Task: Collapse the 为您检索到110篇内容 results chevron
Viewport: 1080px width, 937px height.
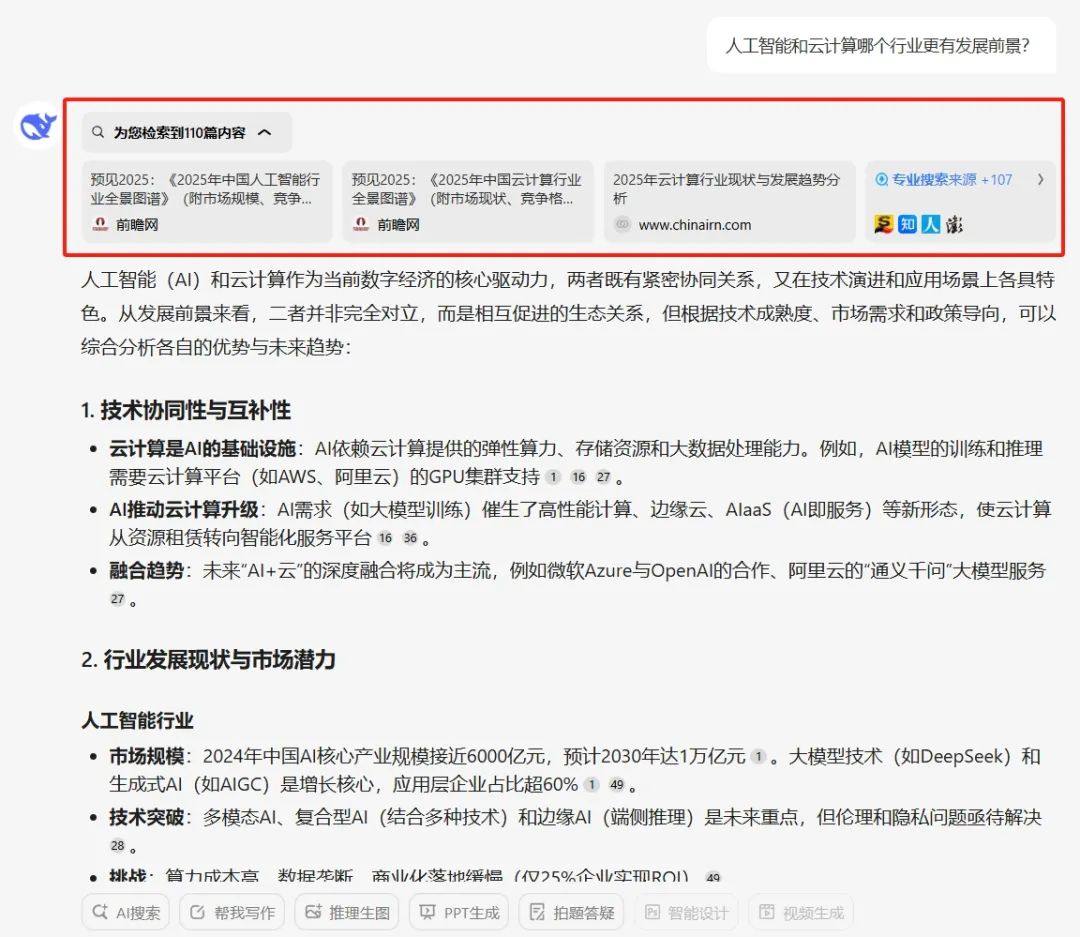Action: click(x=264, y=132)
